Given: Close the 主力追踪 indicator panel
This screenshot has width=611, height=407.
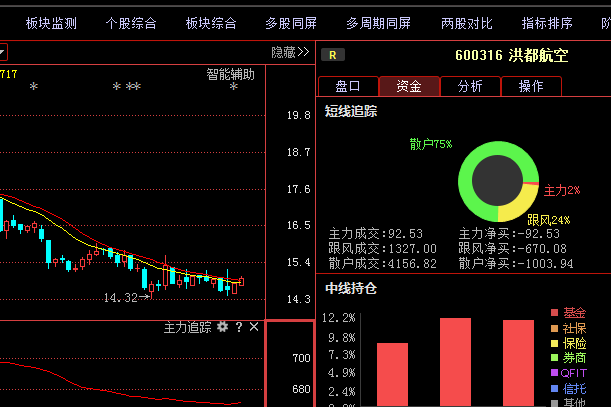Looking at the screenshot, I should tap(254, 327).
